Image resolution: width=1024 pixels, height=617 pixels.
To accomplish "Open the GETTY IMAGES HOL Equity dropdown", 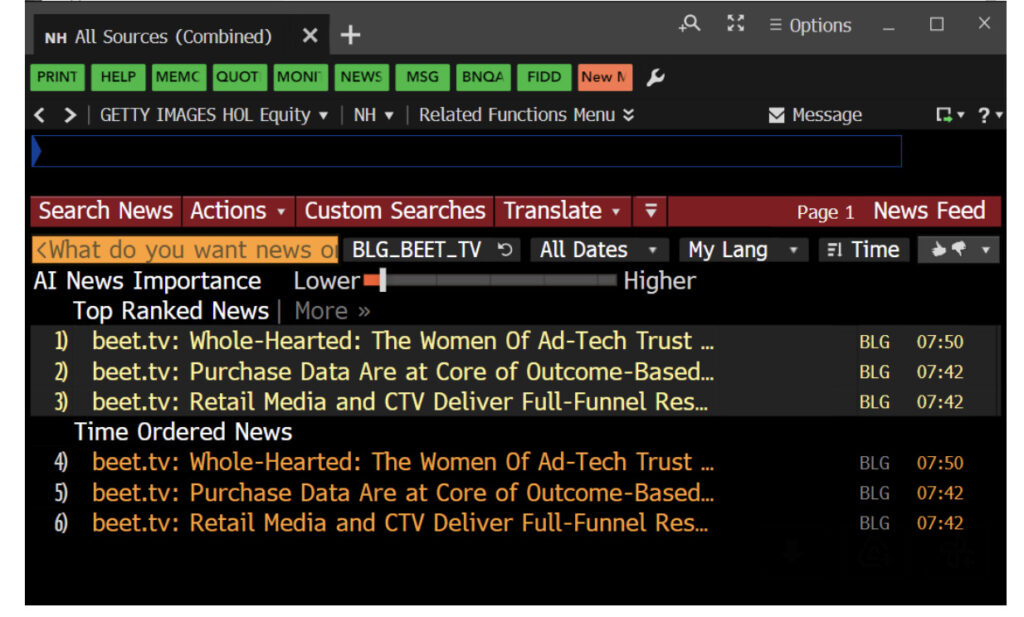I will click(322, 115).
